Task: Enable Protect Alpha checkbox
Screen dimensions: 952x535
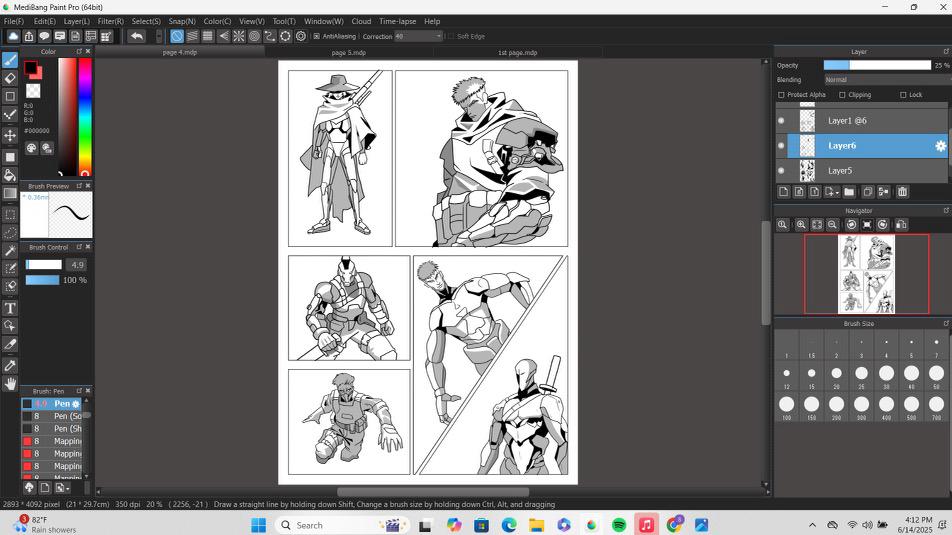Action: click(x=782, y=95)
